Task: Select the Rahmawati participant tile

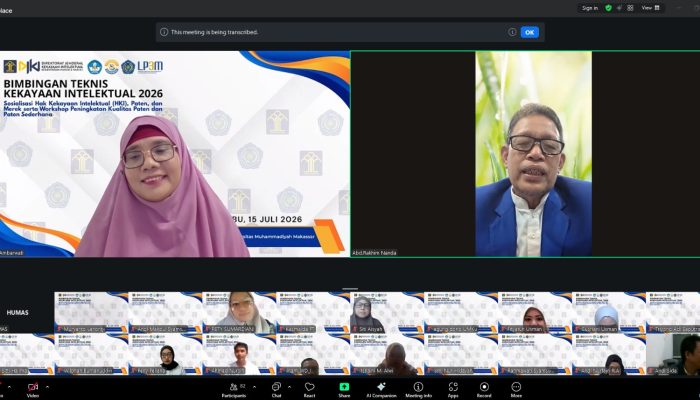Action: 535,354
